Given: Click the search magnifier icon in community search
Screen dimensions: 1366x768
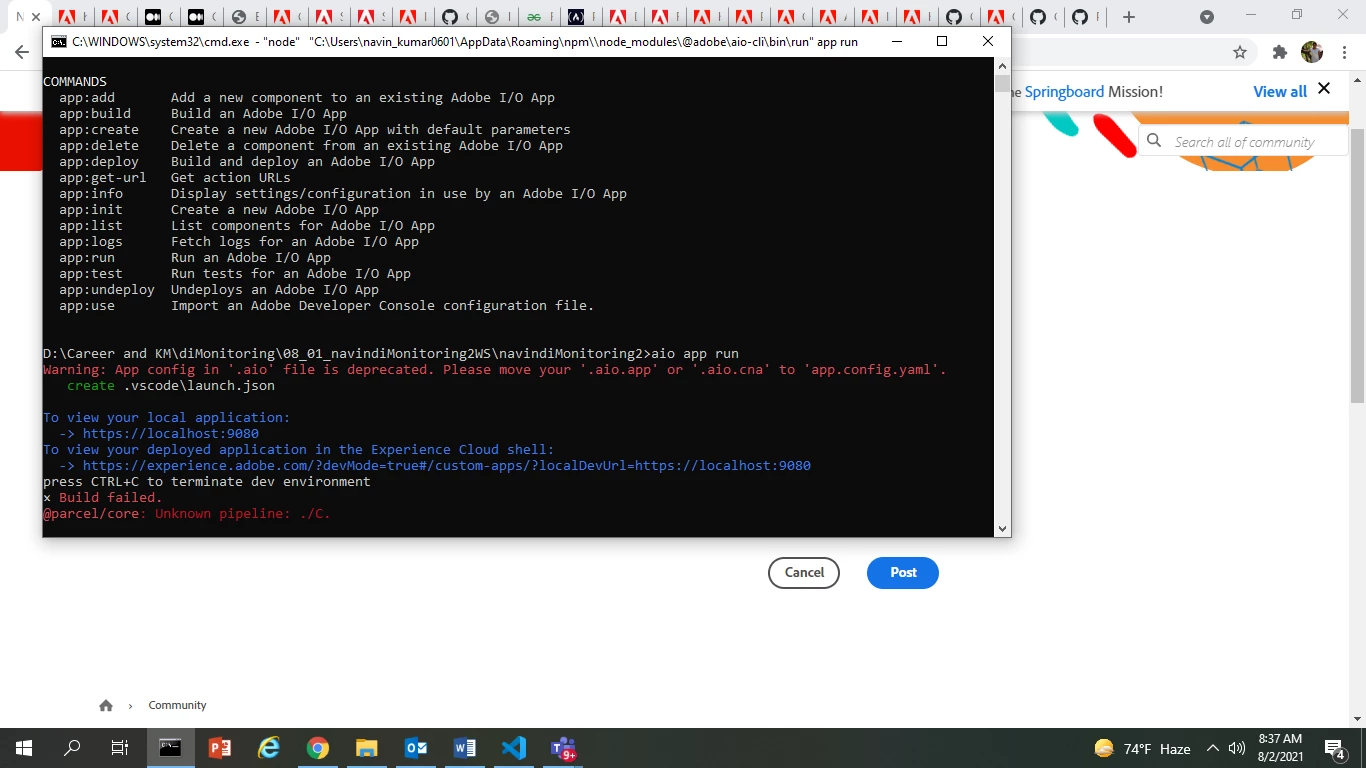Looking at the screenshot, I should pos(1154,141).
